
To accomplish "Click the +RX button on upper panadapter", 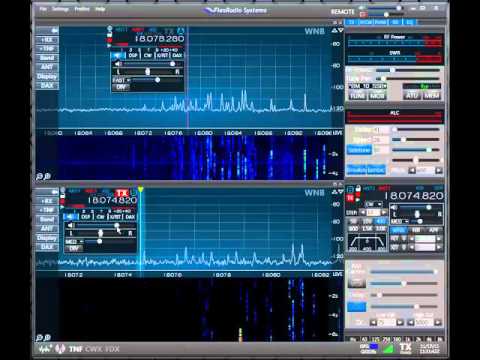I will click(47, 40).
